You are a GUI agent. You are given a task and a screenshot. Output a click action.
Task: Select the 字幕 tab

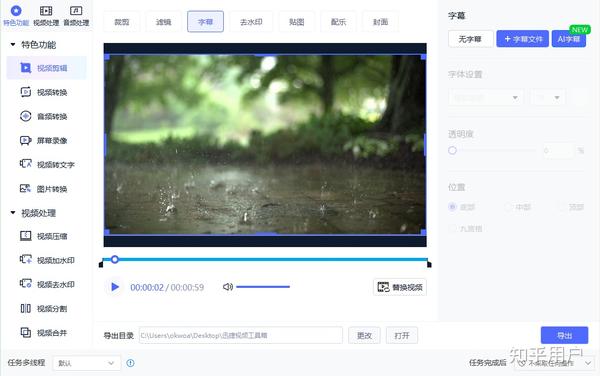click(205, 22)
